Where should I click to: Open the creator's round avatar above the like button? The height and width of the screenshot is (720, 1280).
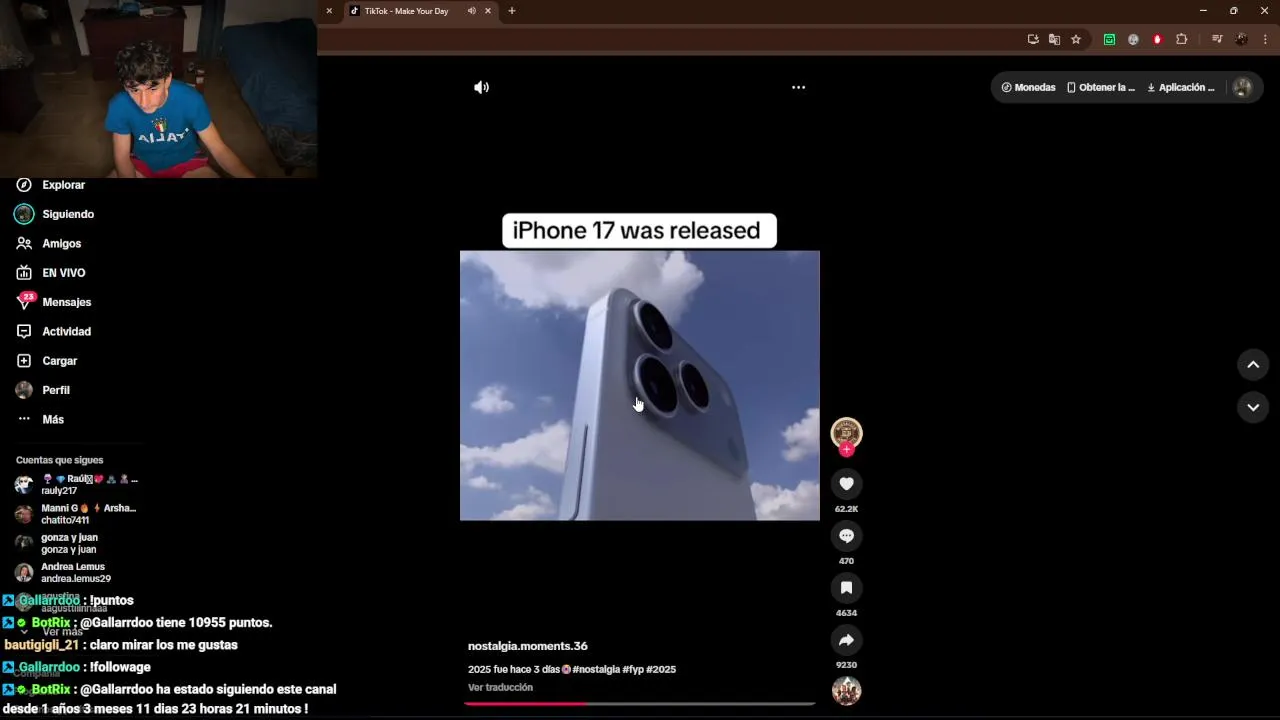[846, 432]
